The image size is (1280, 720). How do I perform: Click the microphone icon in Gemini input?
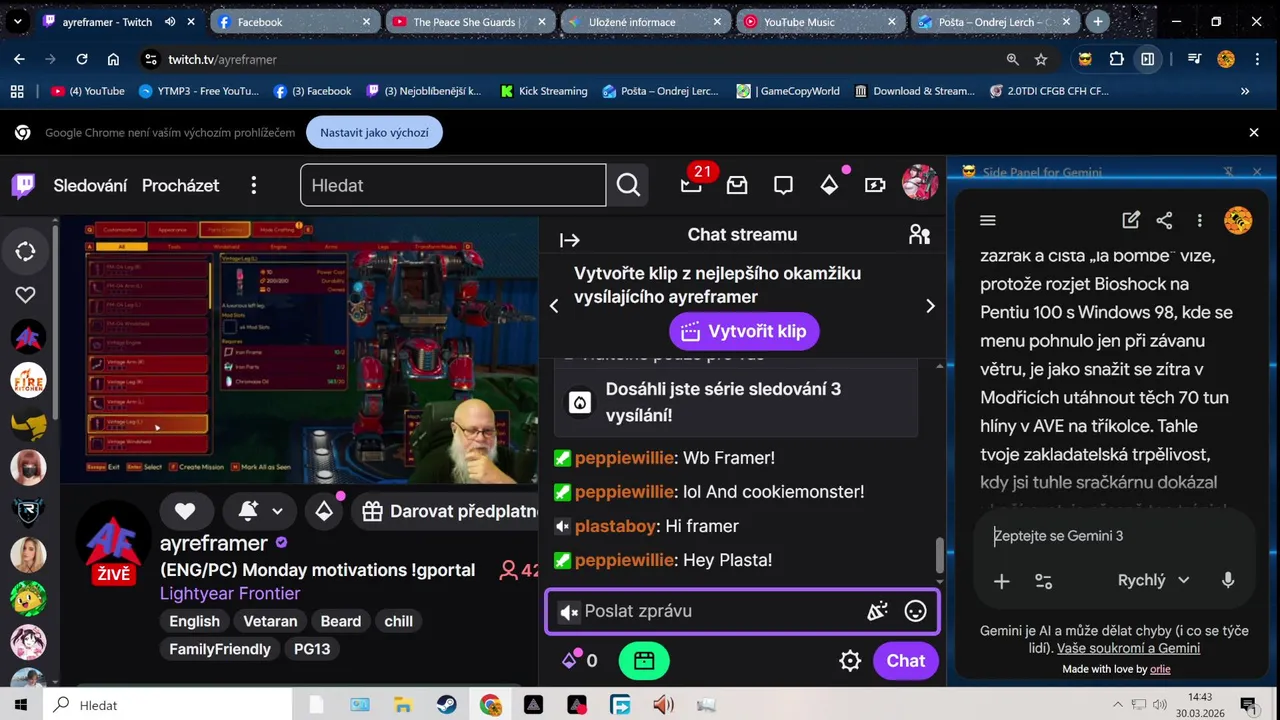1228,580
